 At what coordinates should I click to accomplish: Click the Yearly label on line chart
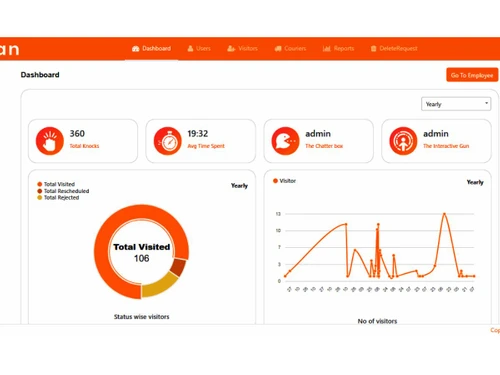point(475,182)
